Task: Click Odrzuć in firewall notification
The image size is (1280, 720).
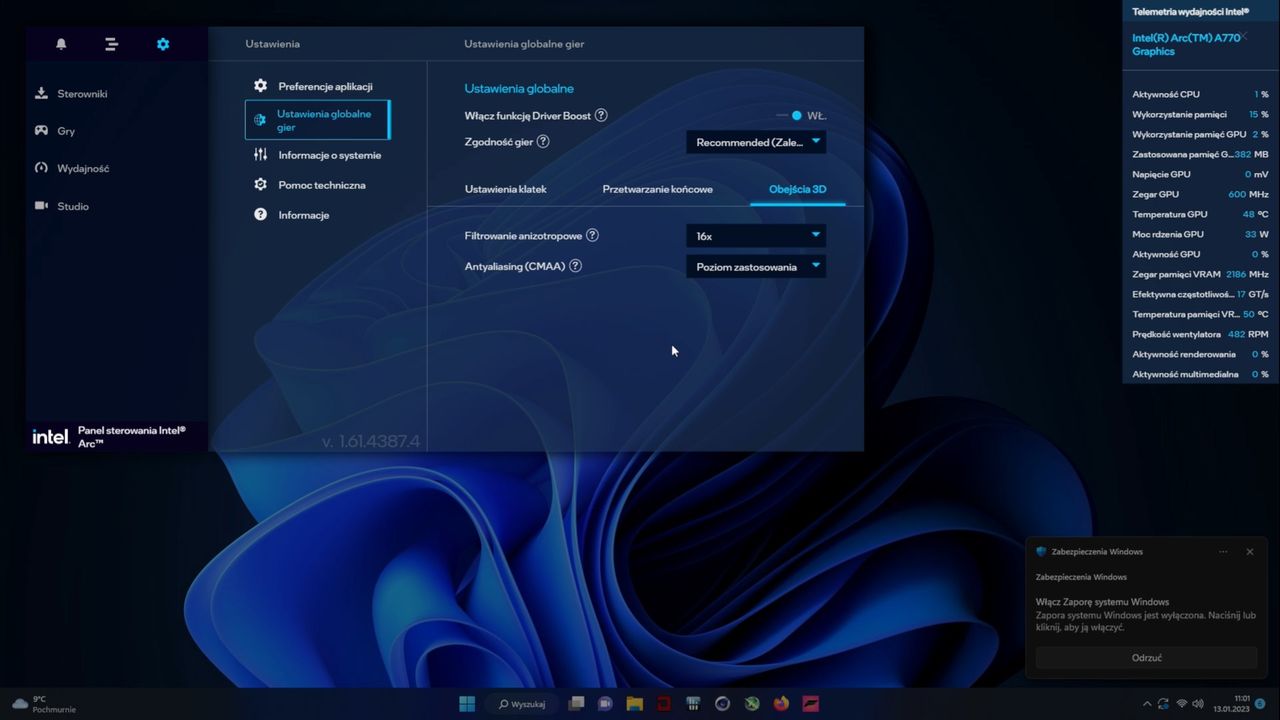Action: coord(1146,657)
